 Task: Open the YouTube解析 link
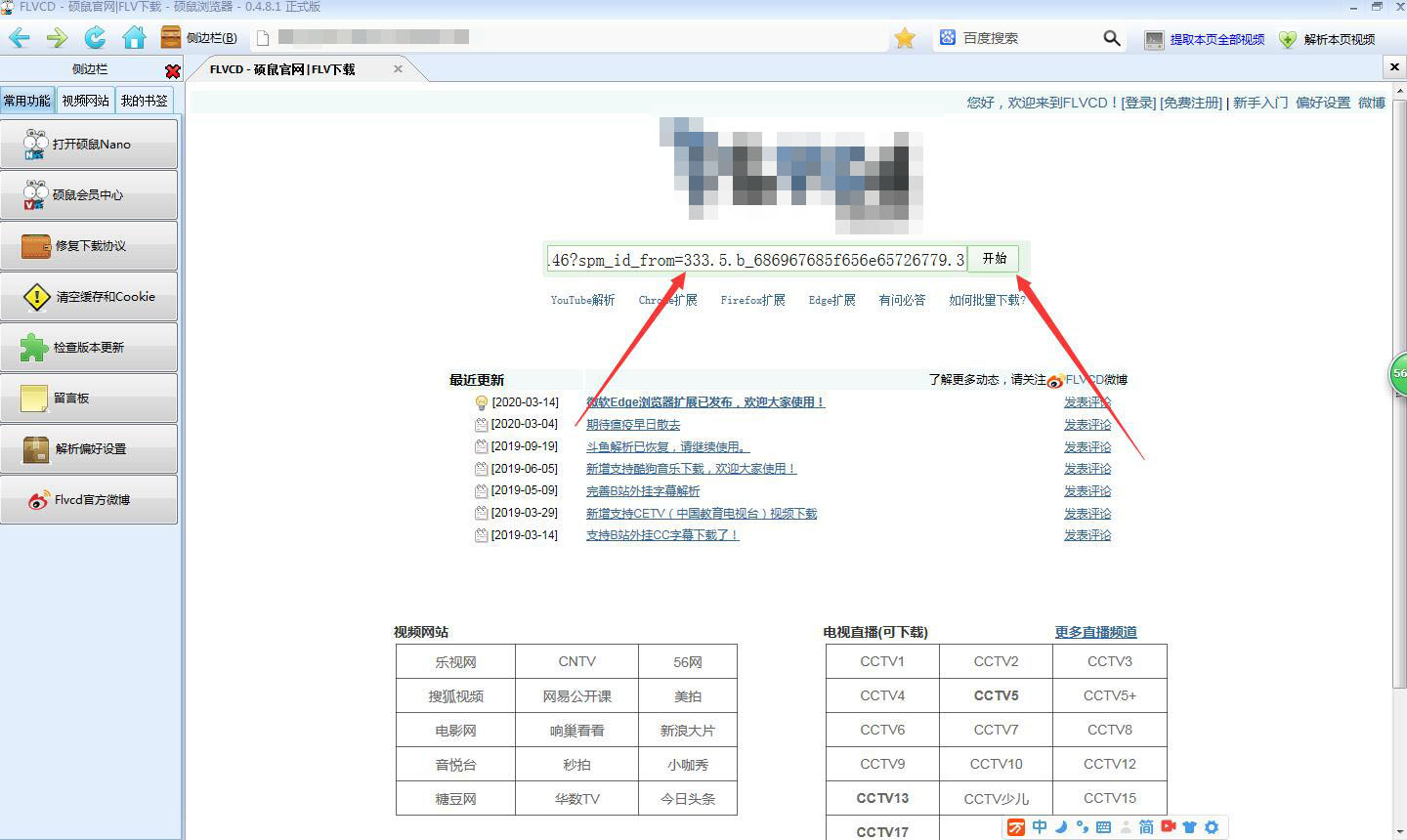tap(582, 300)
